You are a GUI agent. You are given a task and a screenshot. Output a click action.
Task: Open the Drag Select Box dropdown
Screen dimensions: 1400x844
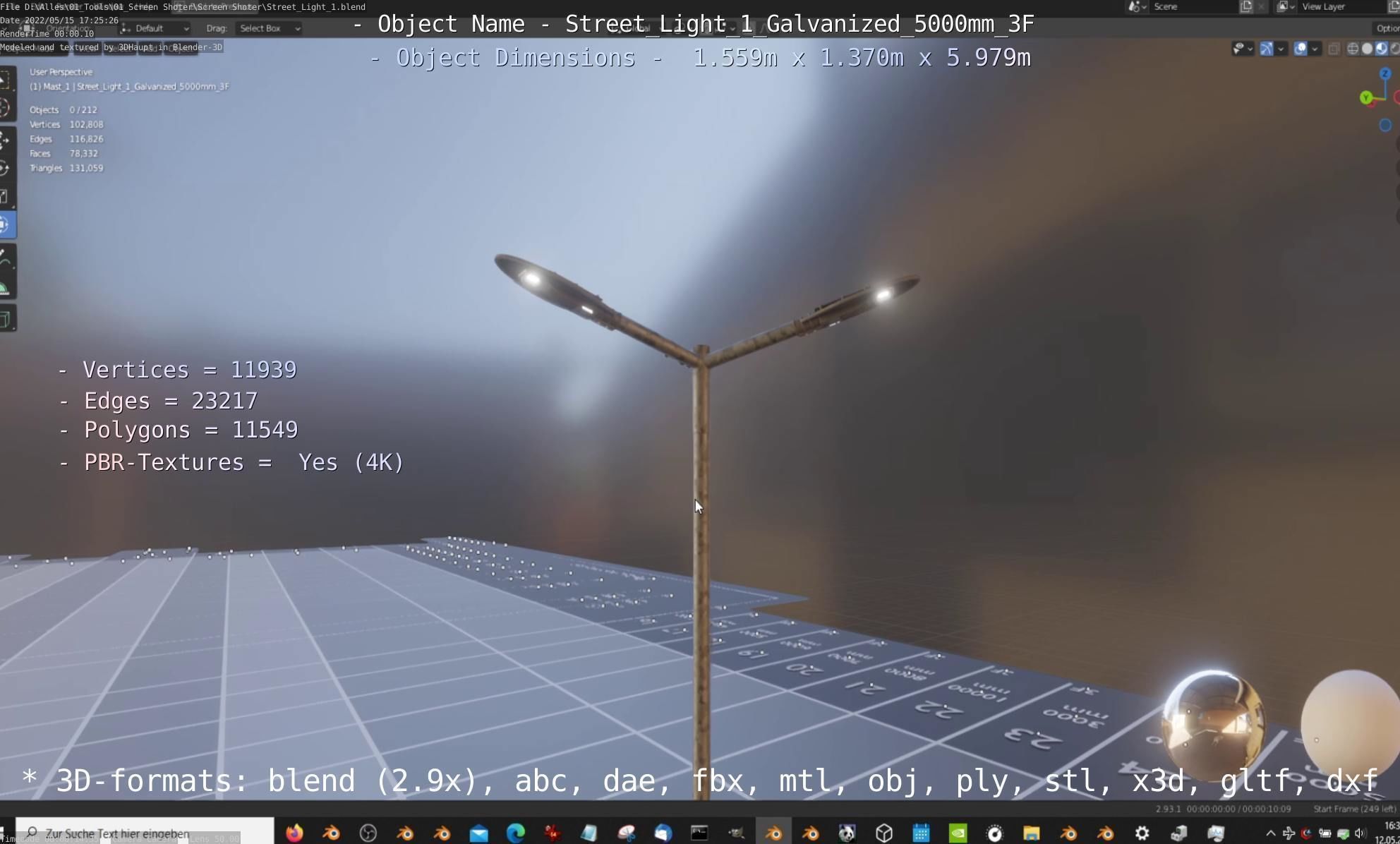[x=269, y=28]
